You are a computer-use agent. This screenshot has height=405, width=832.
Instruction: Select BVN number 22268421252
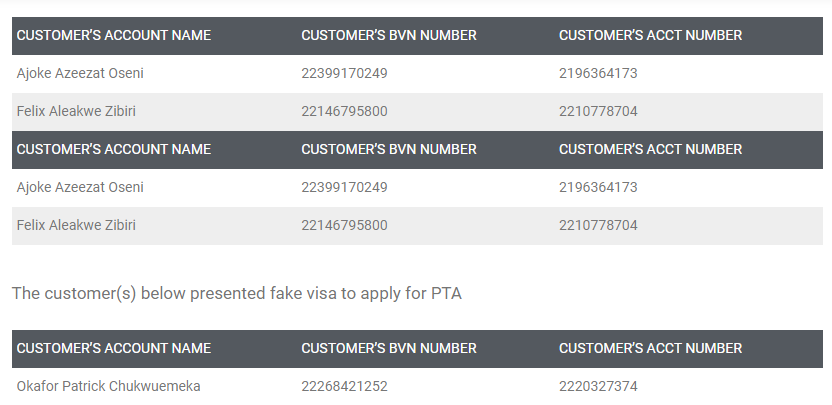coord(344,386)
